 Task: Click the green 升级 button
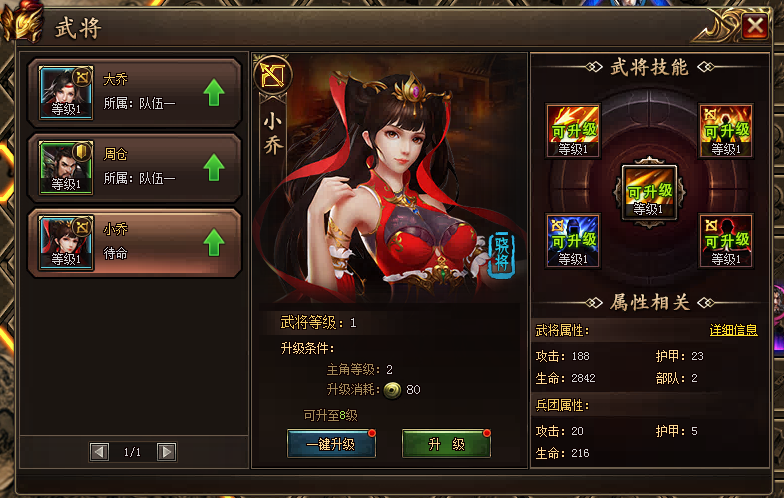click(x=446, y=444)
